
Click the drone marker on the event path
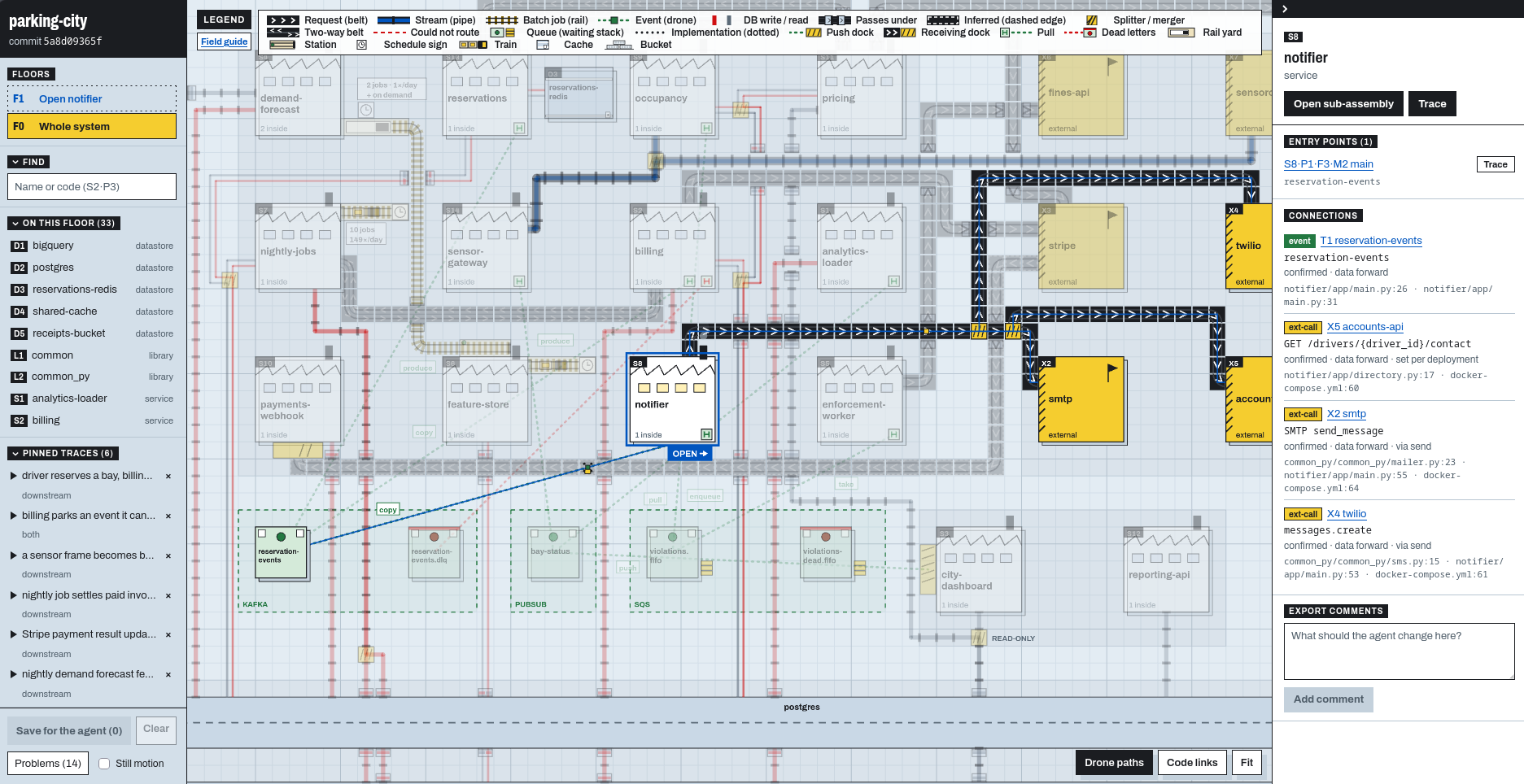click(x=587, y=468)
